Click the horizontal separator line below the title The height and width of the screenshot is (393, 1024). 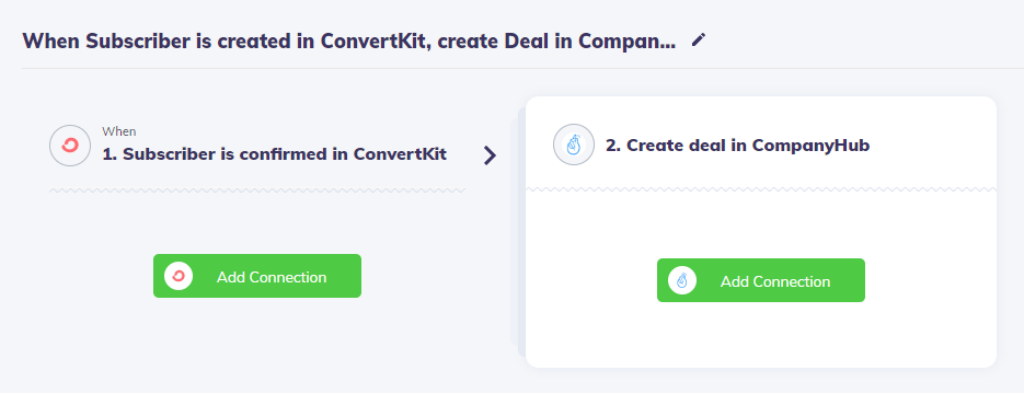[x=522, y=68]
